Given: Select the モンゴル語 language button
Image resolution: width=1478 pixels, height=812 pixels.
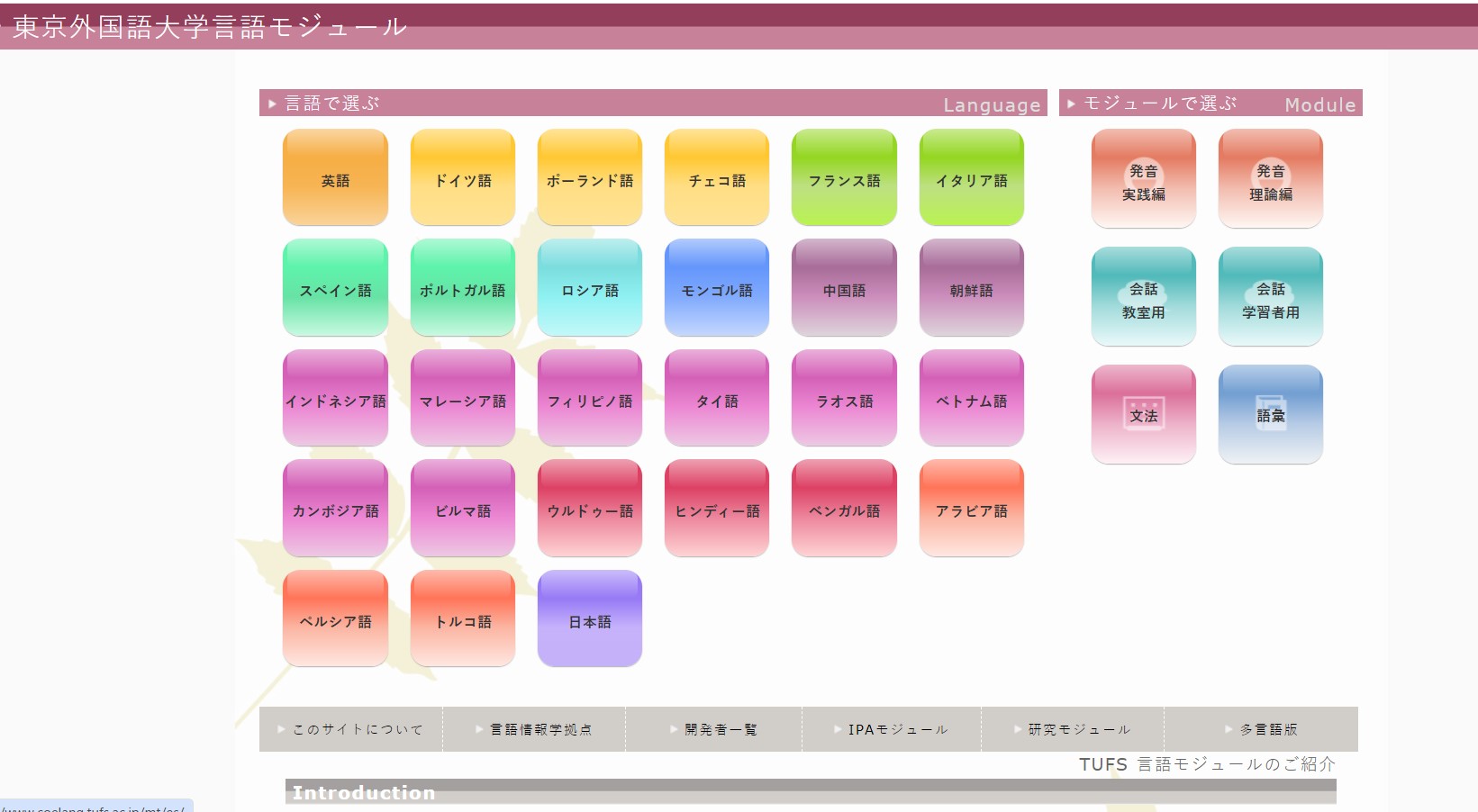Looking at the screenshot, I should (x=717, y=288).
